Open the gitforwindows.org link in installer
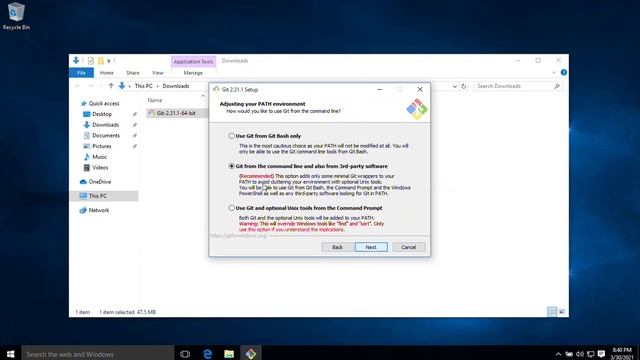This screenshot has width=640, height=360. [238, 236]
